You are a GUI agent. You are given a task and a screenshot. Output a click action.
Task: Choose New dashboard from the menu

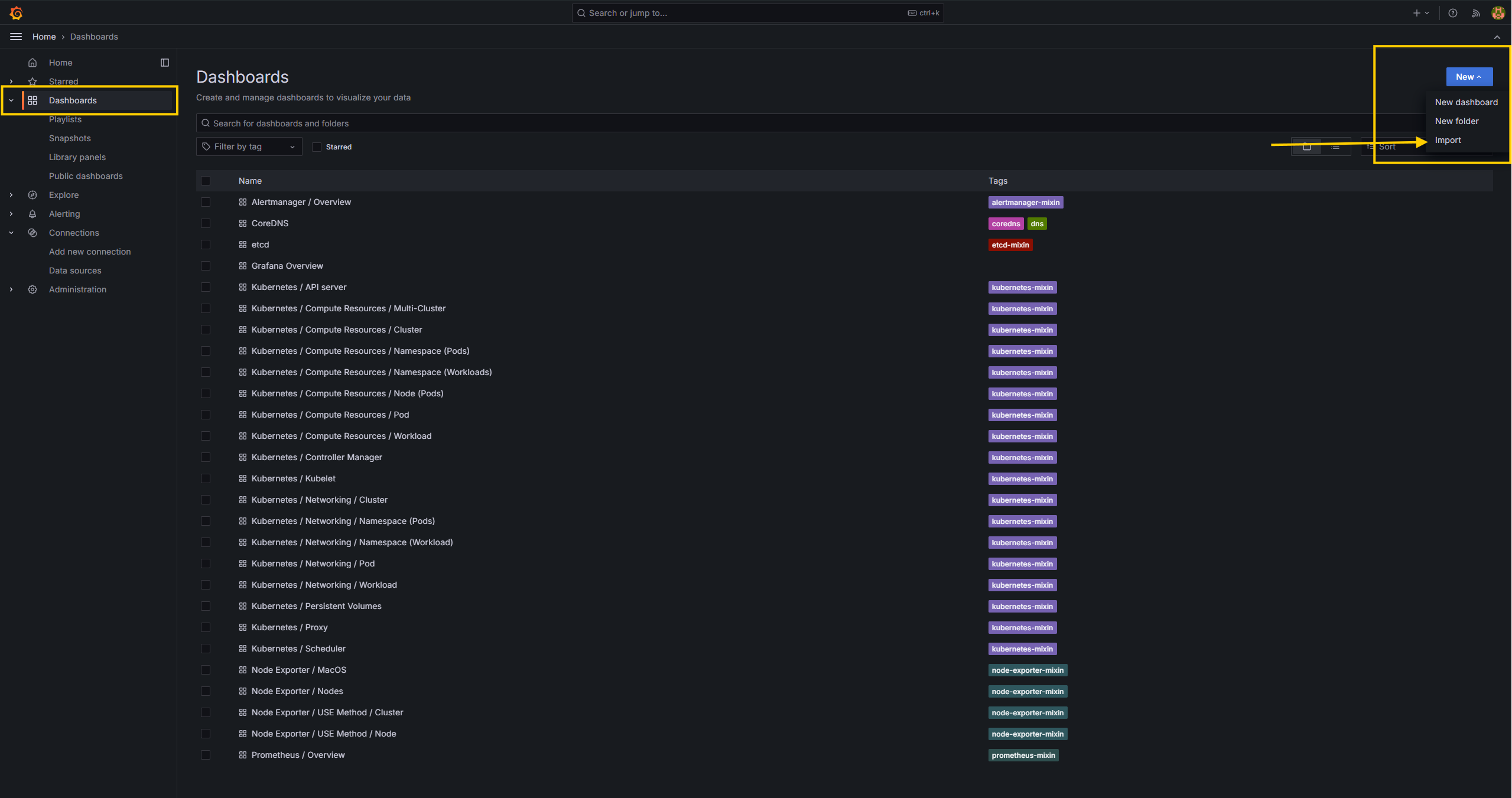(x=1466, y=102)
